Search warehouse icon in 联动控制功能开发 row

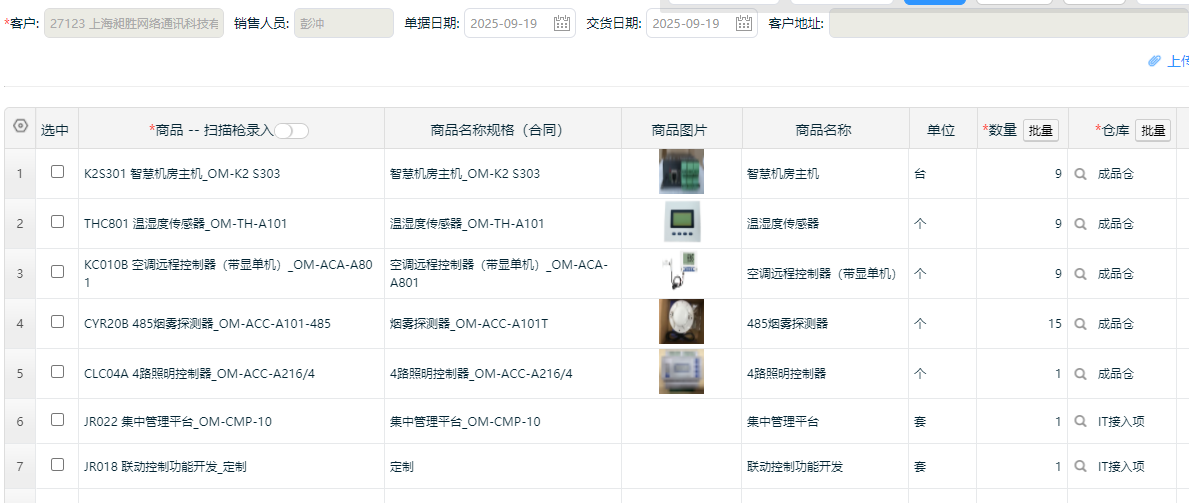1081,467
